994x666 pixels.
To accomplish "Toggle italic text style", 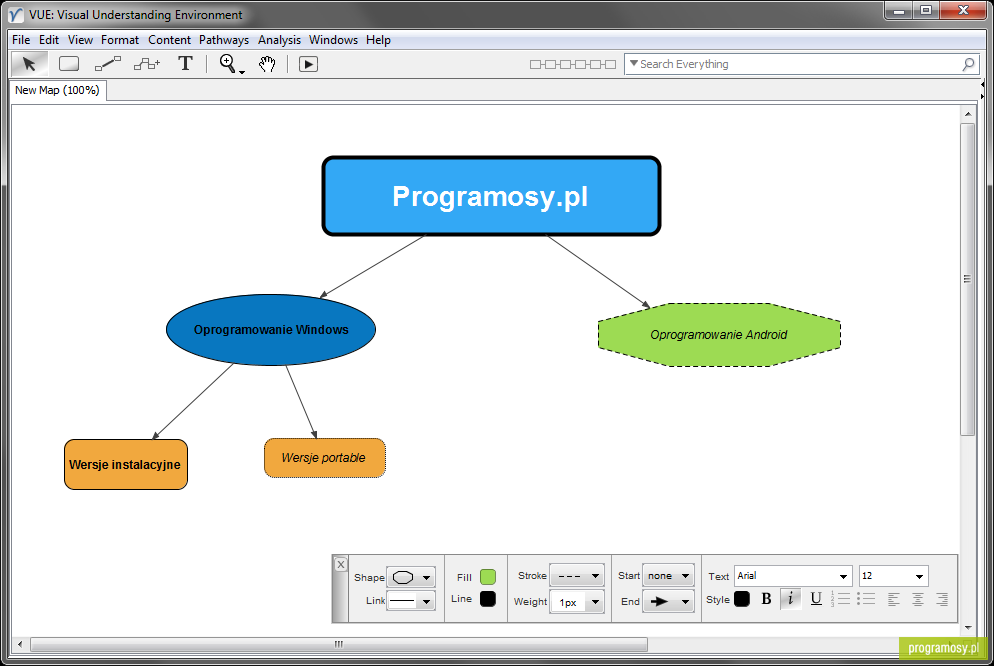I will 790,599.
